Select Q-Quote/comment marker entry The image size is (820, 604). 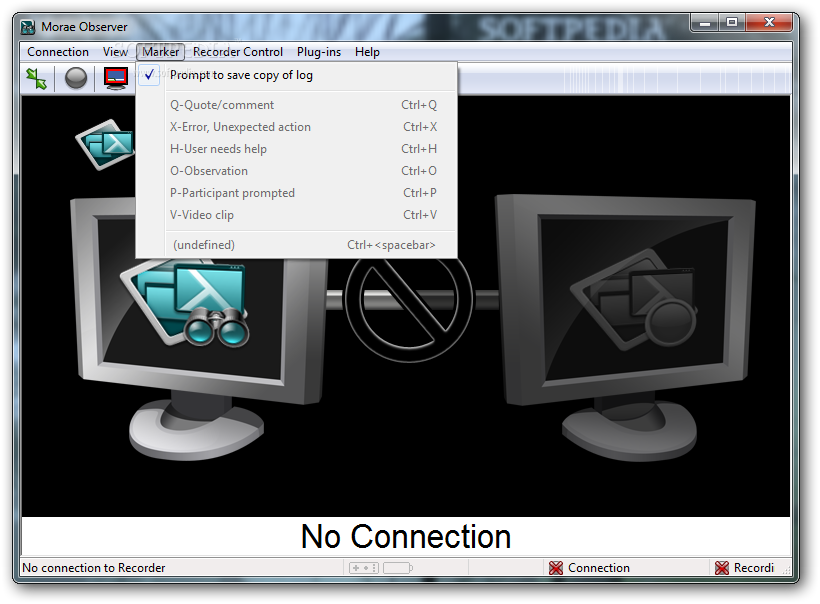pyautogui.click(x=296, y=105)
